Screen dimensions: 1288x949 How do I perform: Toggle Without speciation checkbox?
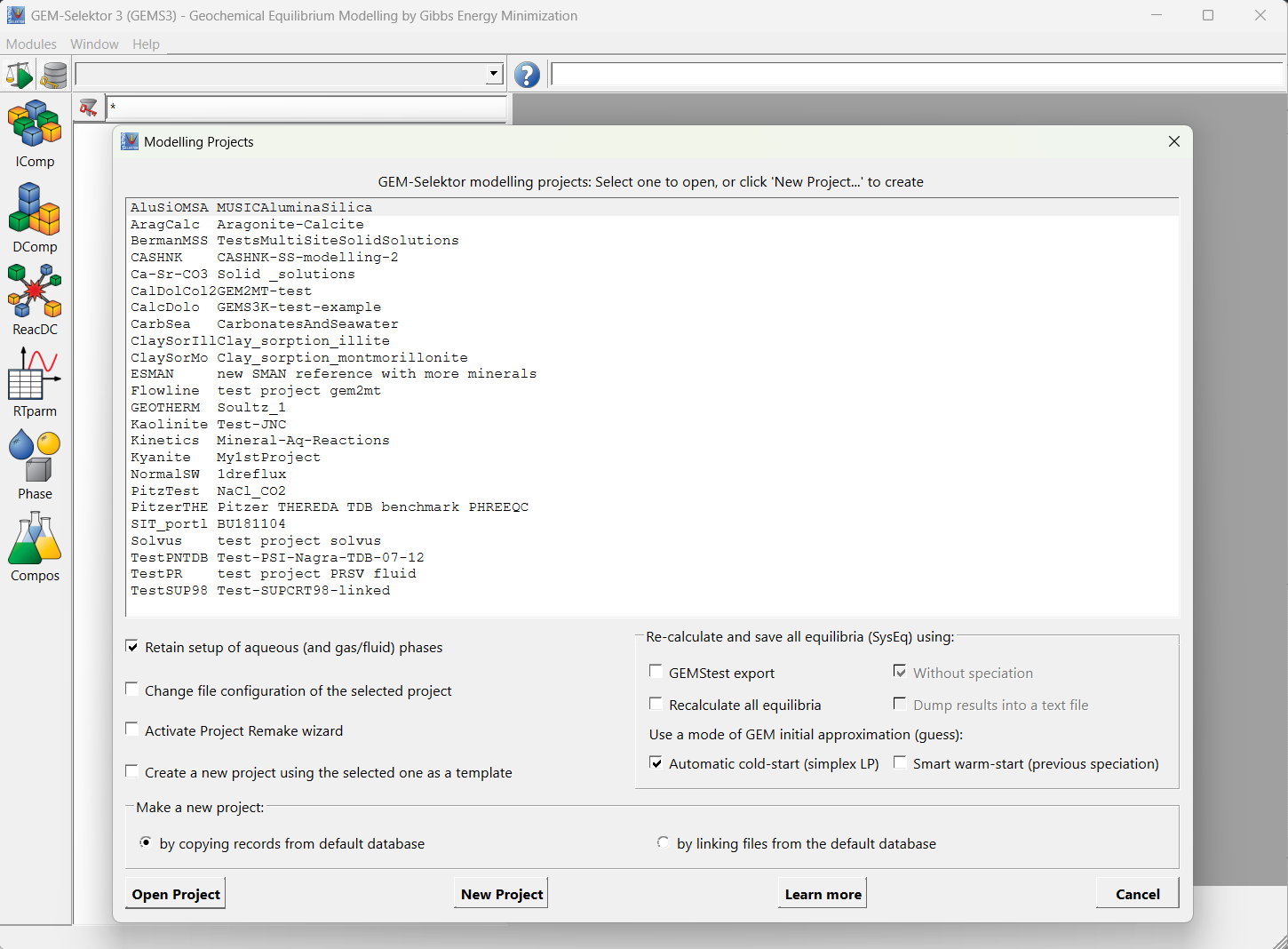(x=900, y=671)
